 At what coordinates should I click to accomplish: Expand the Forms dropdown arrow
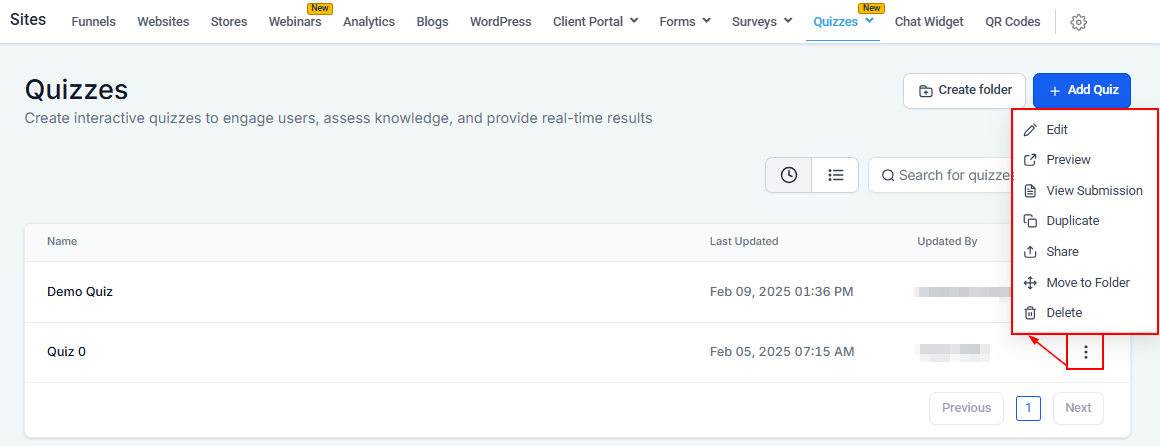coord(707,21)
